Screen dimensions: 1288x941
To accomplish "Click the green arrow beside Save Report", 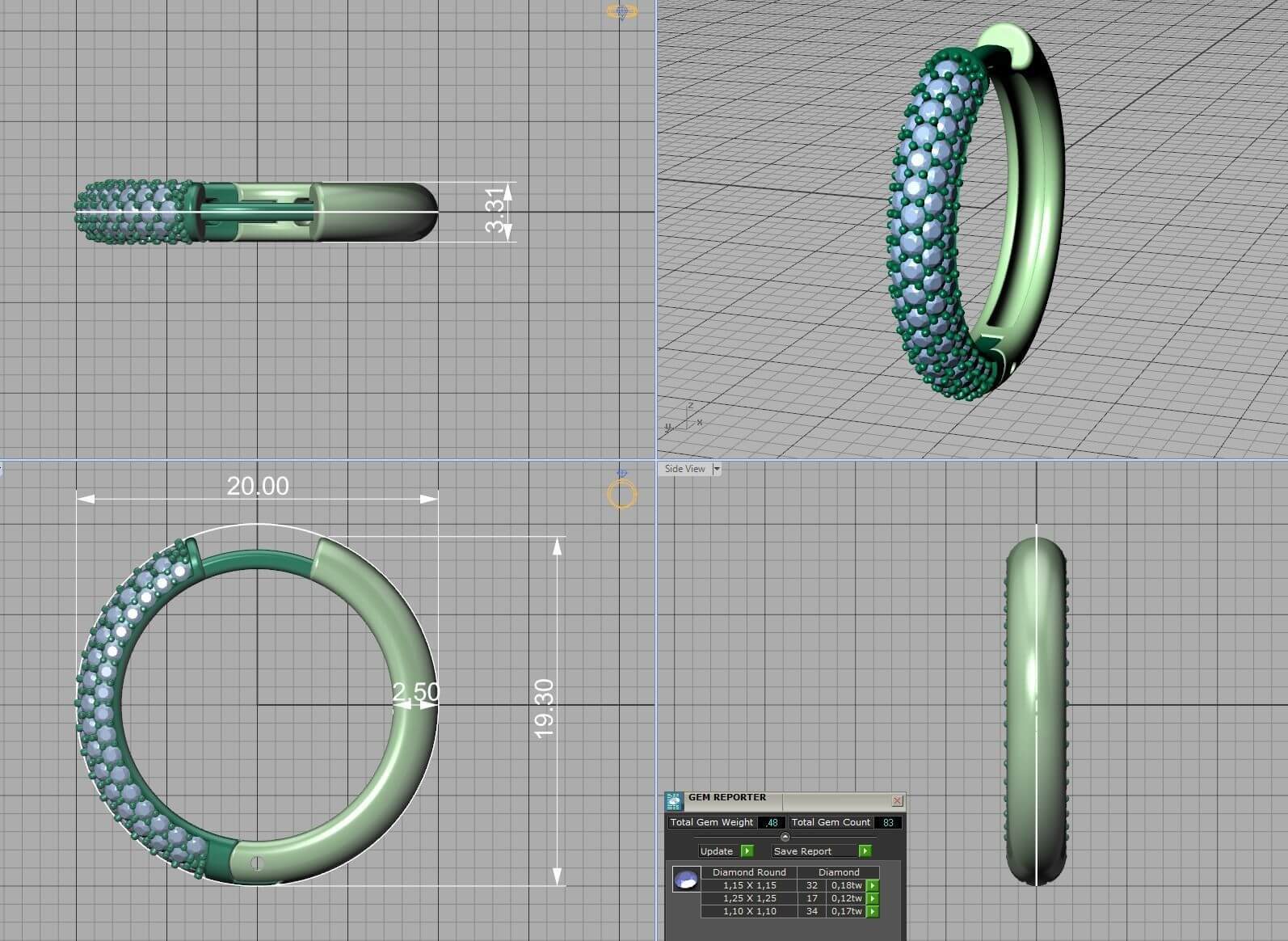I will click(865, 850).
